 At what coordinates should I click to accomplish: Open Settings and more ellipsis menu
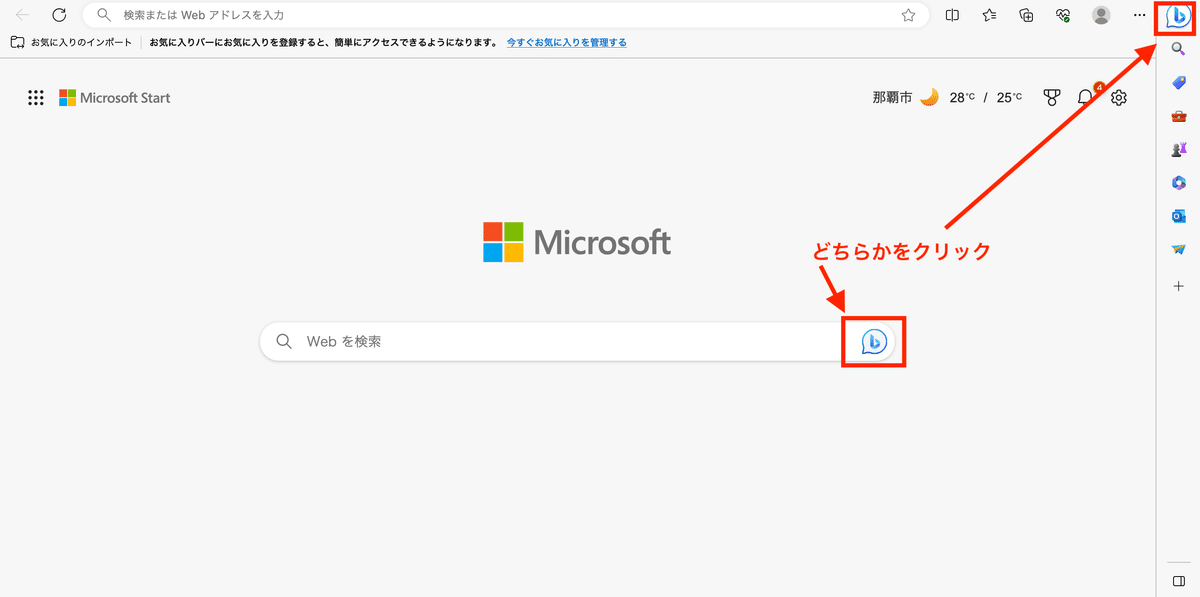tap(1139, 15)
